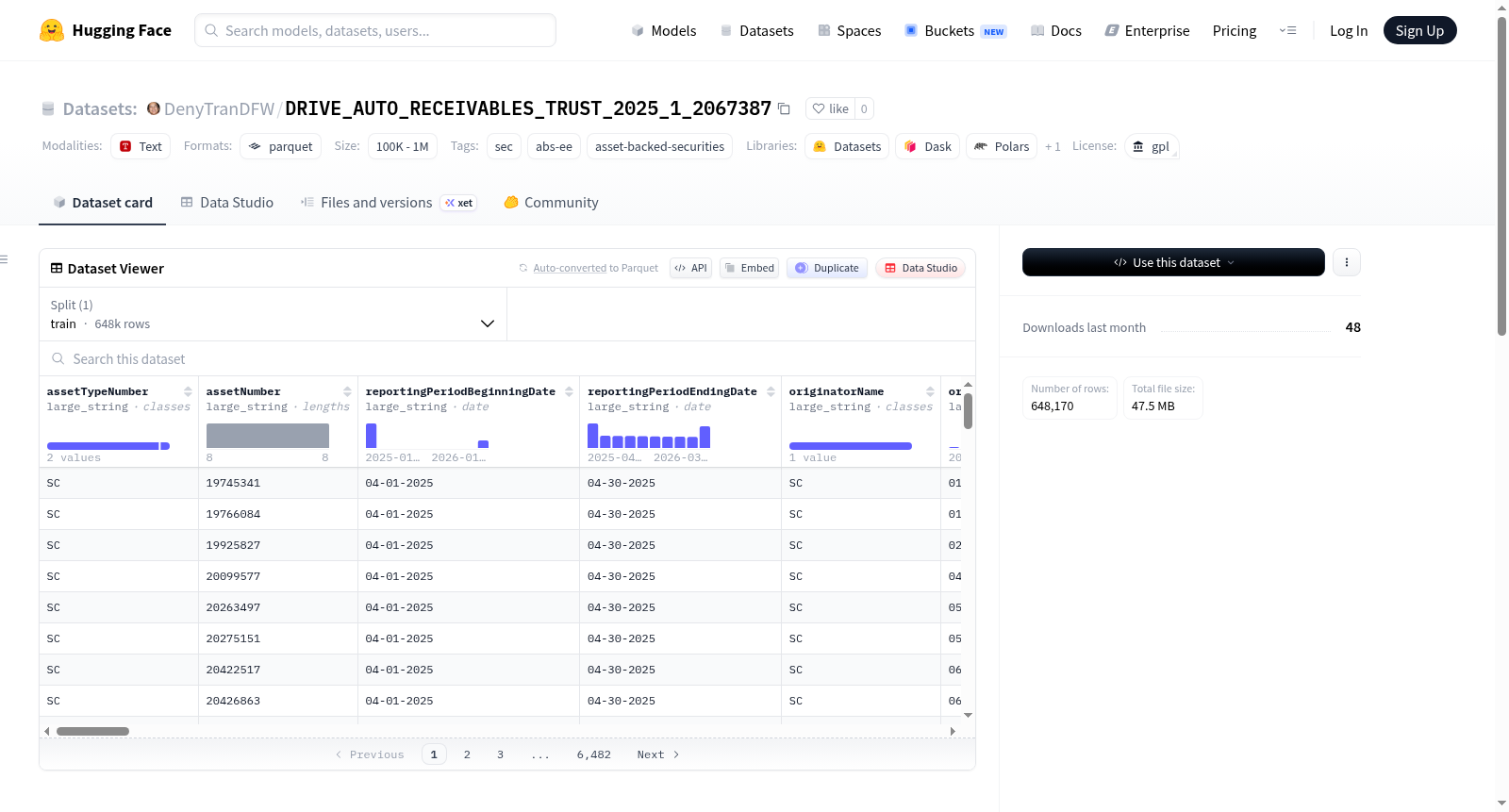The image size is (1509, 812).
Task: Click the 100K - 1M size tag
Action: [402, 146]
